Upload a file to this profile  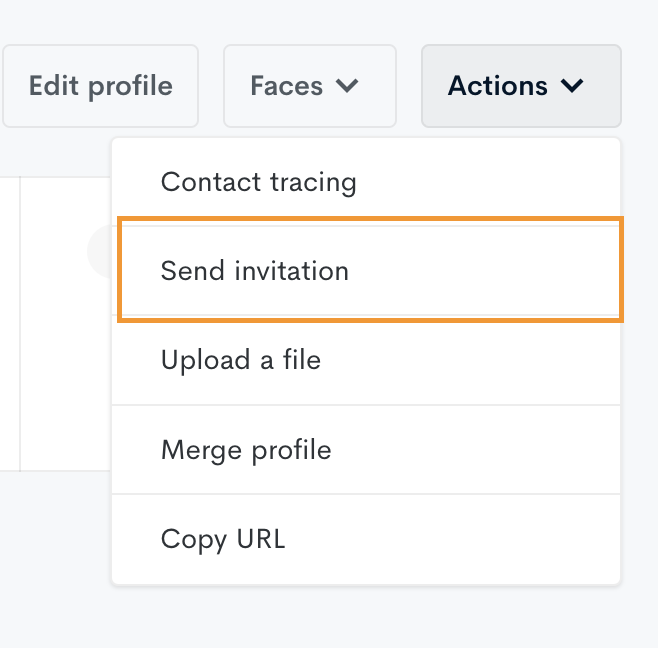366,360
